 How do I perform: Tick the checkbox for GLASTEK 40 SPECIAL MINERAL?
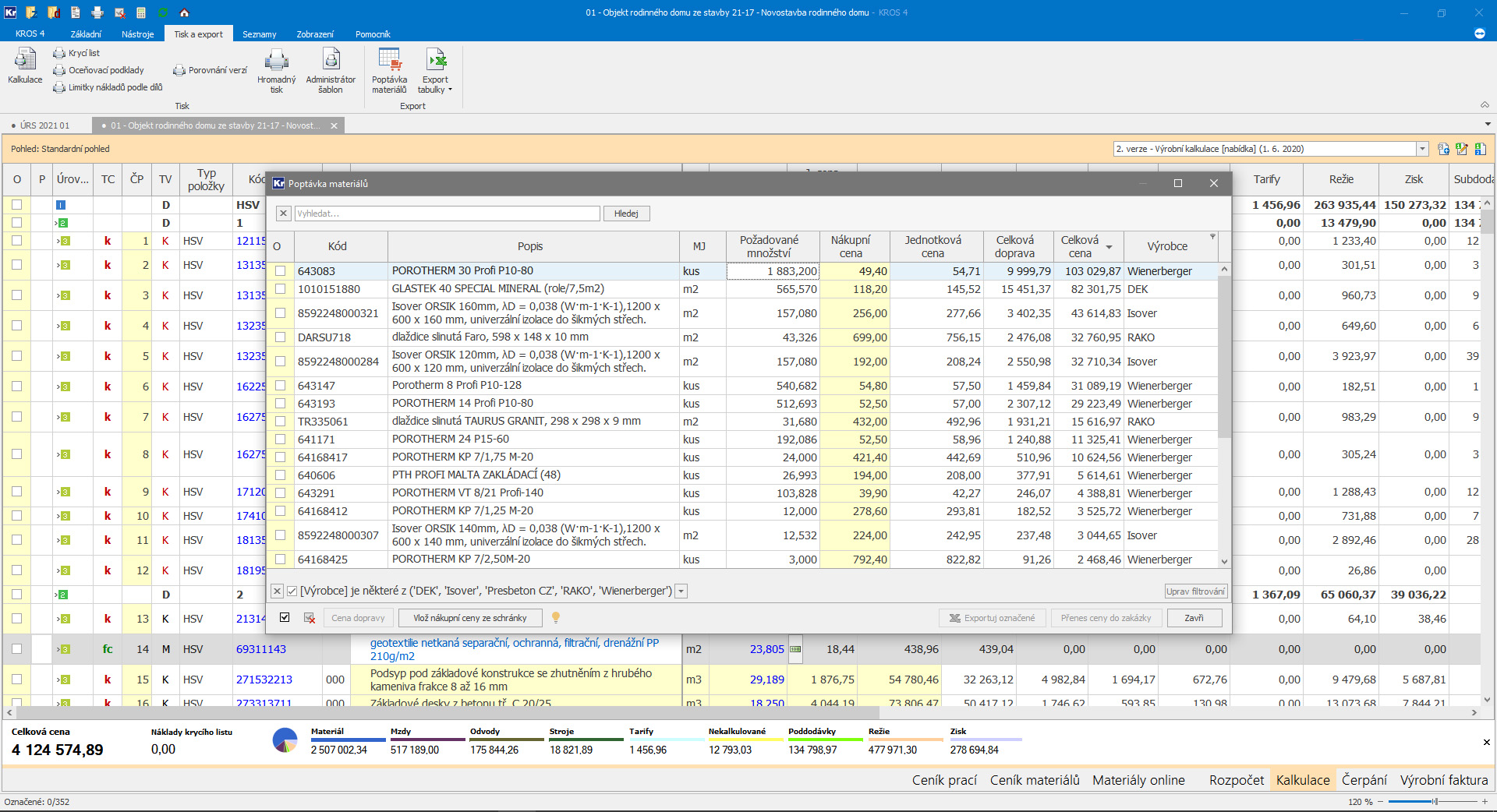[281, 289]
